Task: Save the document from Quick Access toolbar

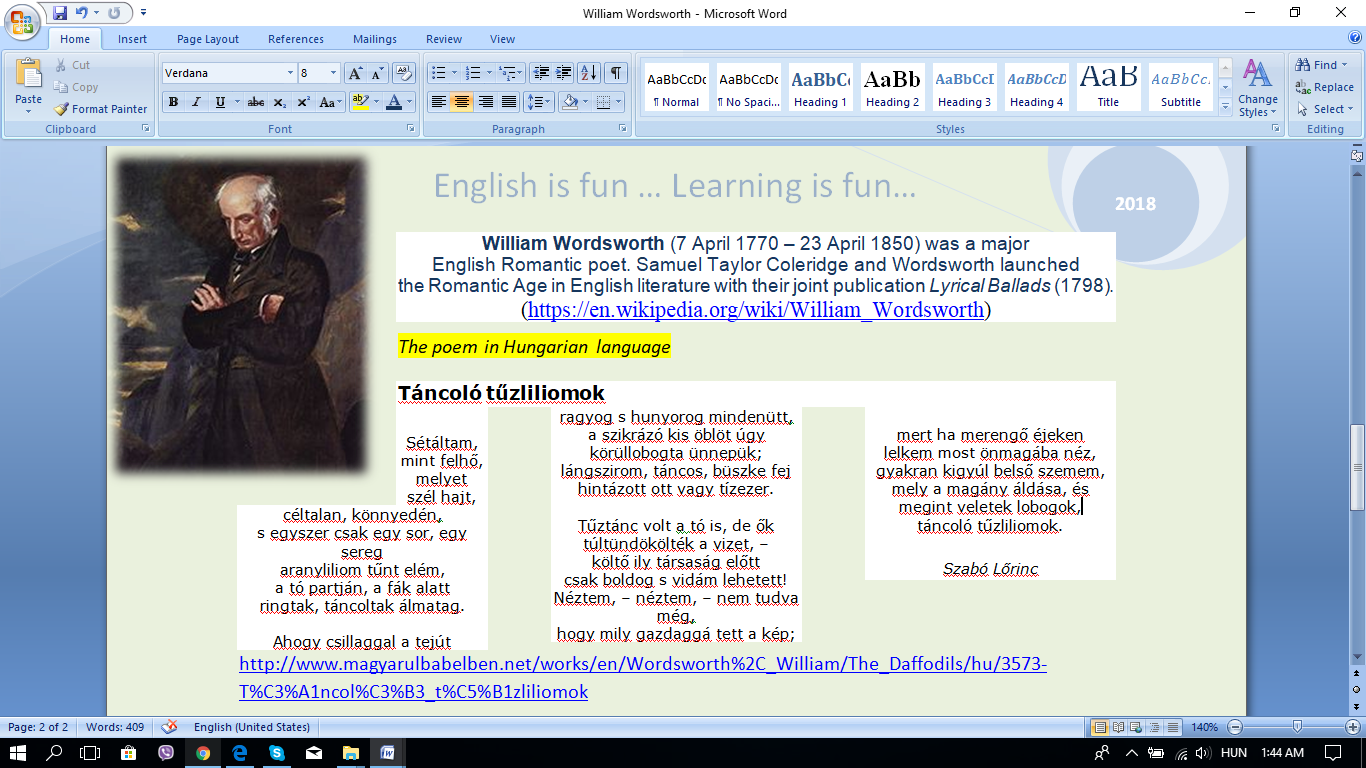Action: coord(60,13)
